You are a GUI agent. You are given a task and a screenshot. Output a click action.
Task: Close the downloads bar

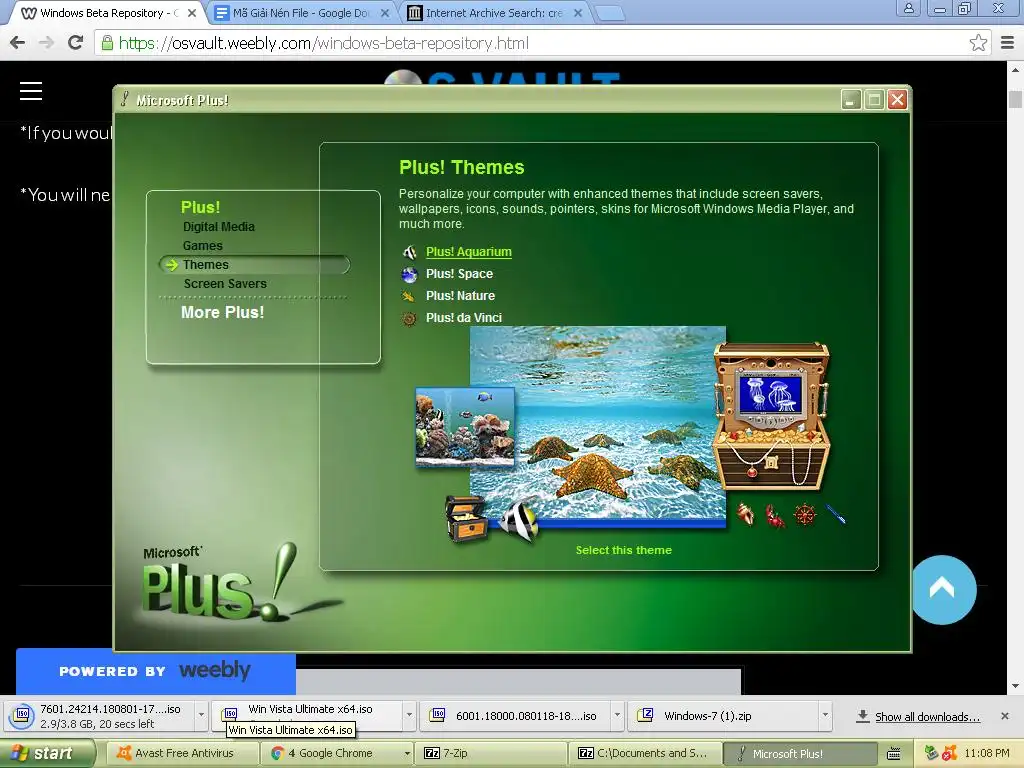coord(1004,716)
